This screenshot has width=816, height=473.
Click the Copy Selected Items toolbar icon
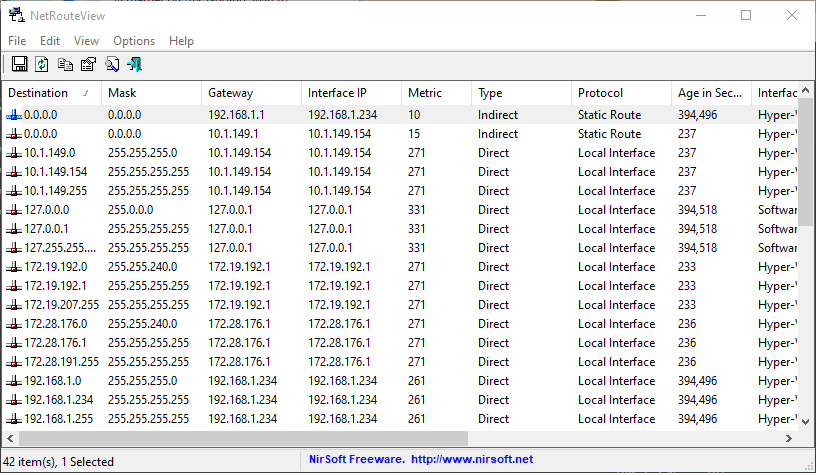[65, 65]
